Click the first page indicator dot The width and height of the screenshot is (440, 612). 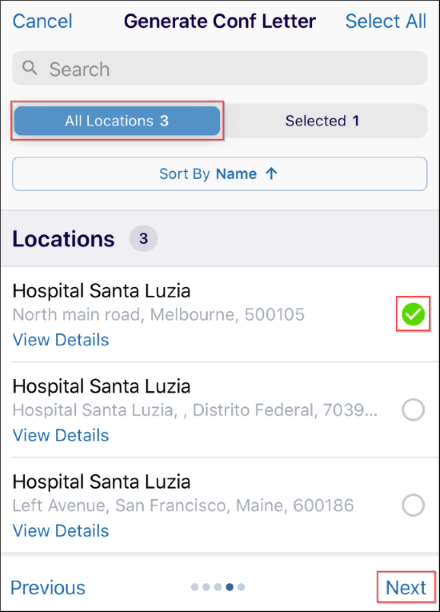pyautogui.click(x=194, y=587)
